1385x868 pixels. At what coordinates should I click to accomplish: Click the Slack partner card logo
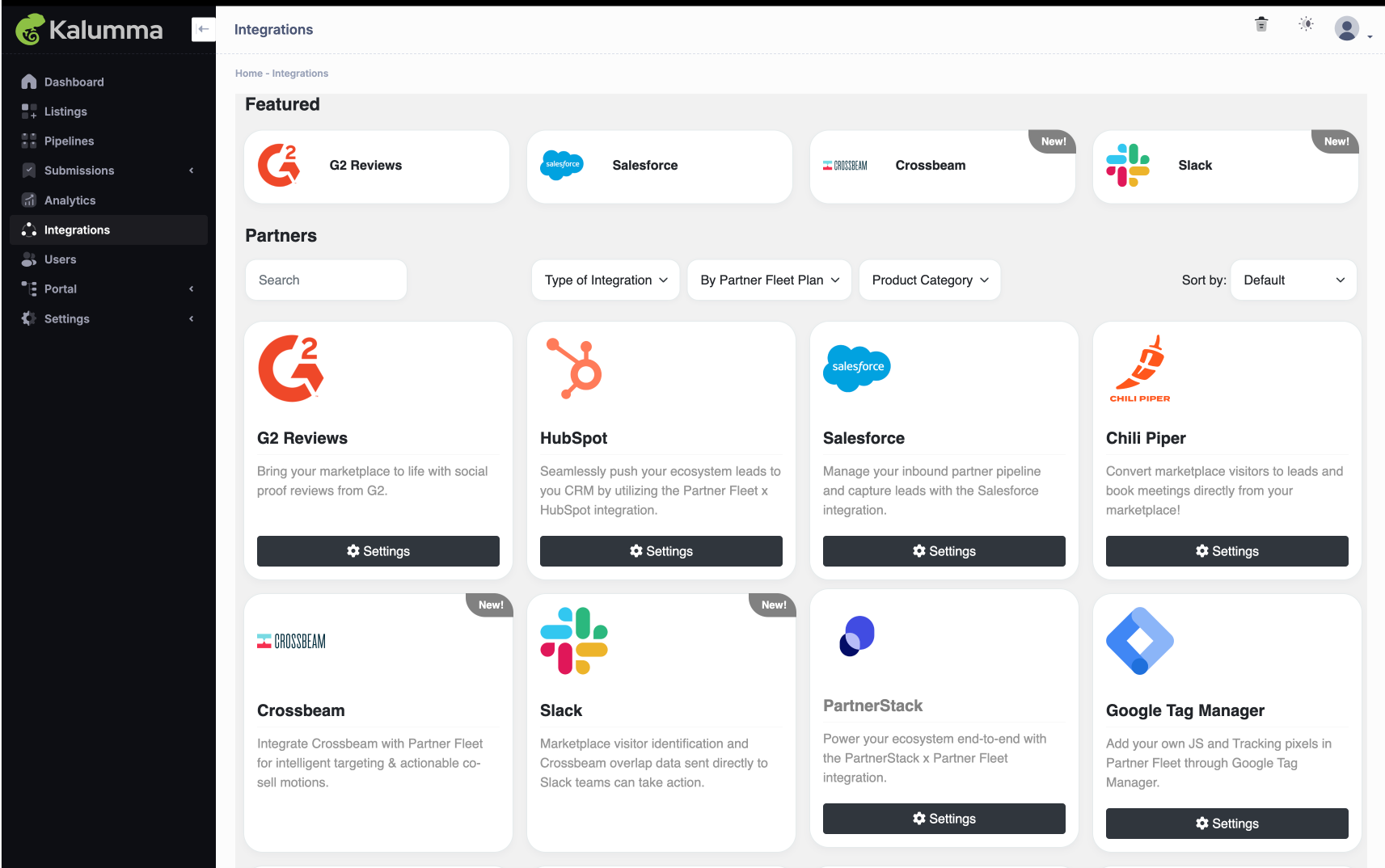574,641
